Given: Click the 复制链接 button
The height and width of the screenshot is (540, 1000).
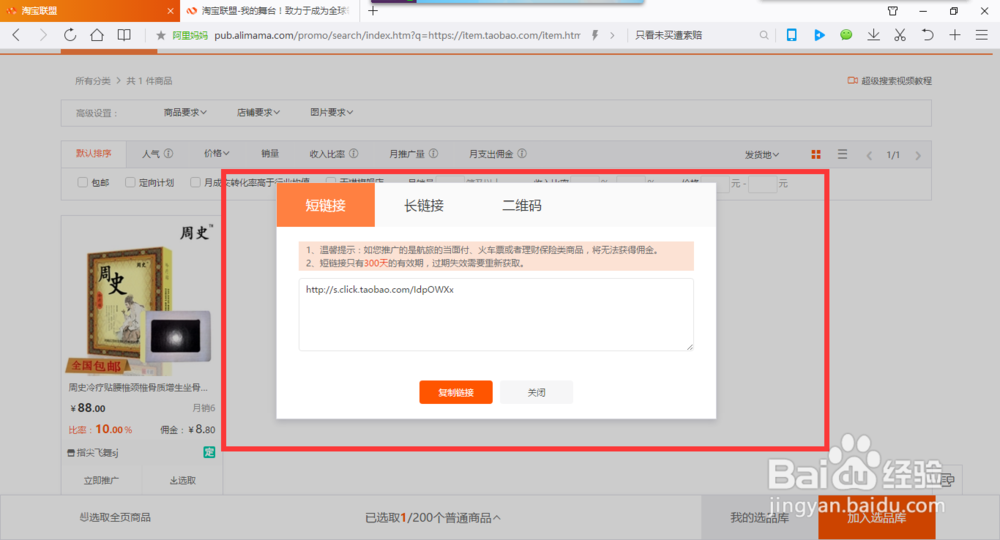Looking at the screenshot, I should tap(456, 392).
